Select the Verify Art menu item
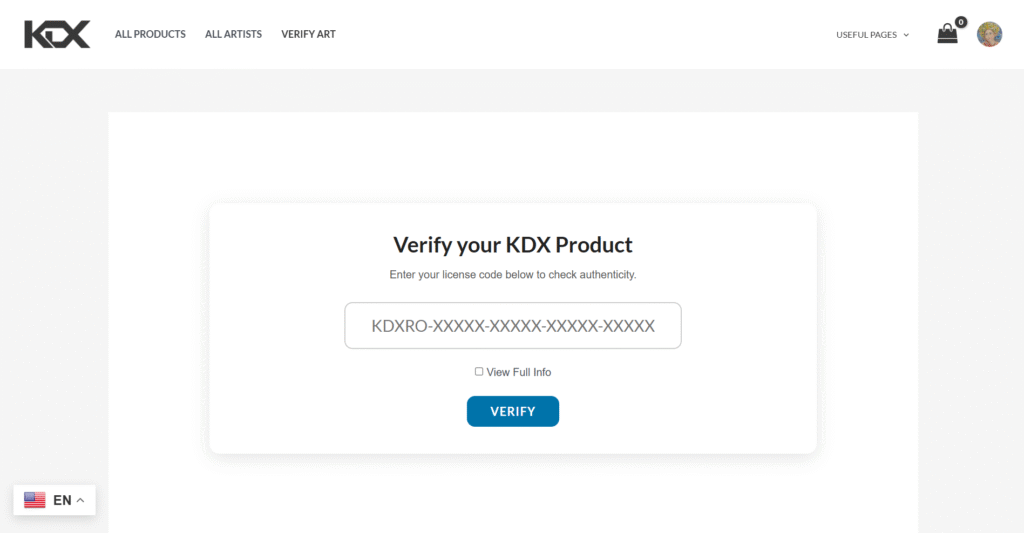The width and height of the screenshot is (1024, 533). tap(308, 34)
